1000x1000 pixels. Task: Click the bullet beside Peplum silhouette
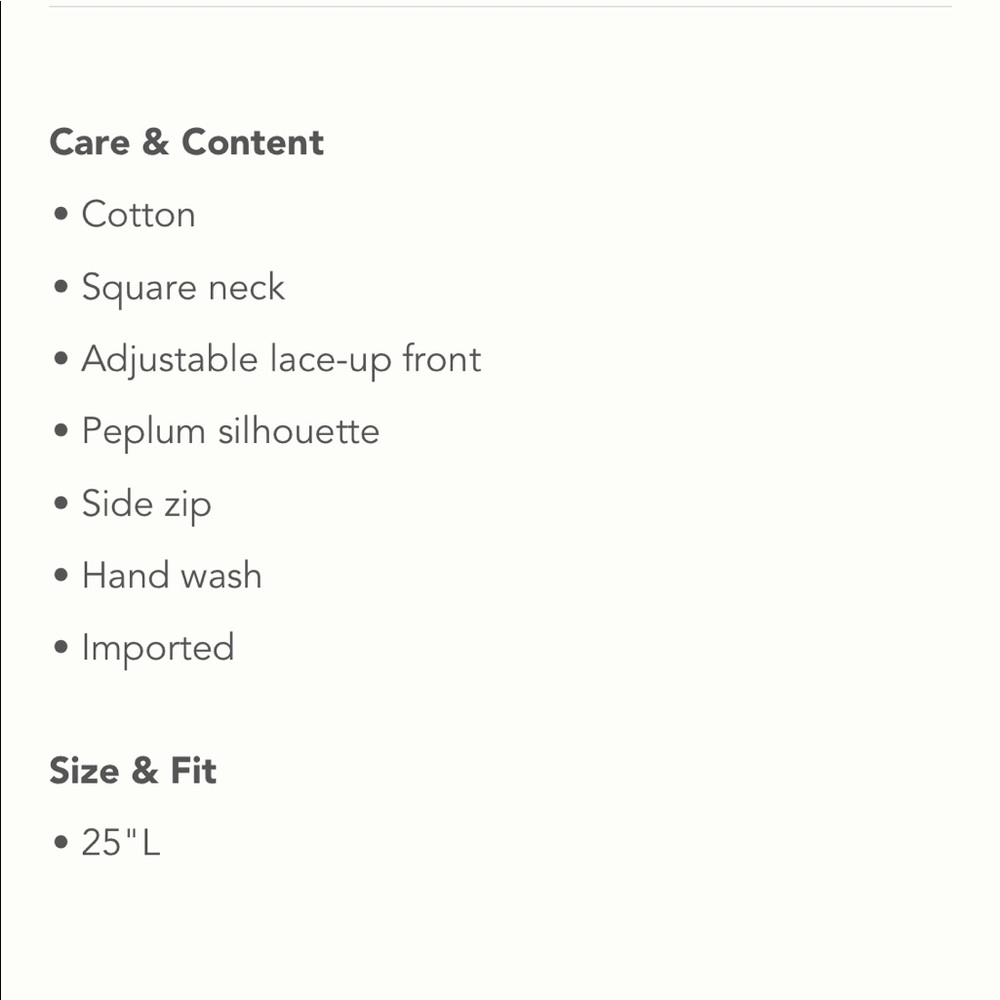61,430
